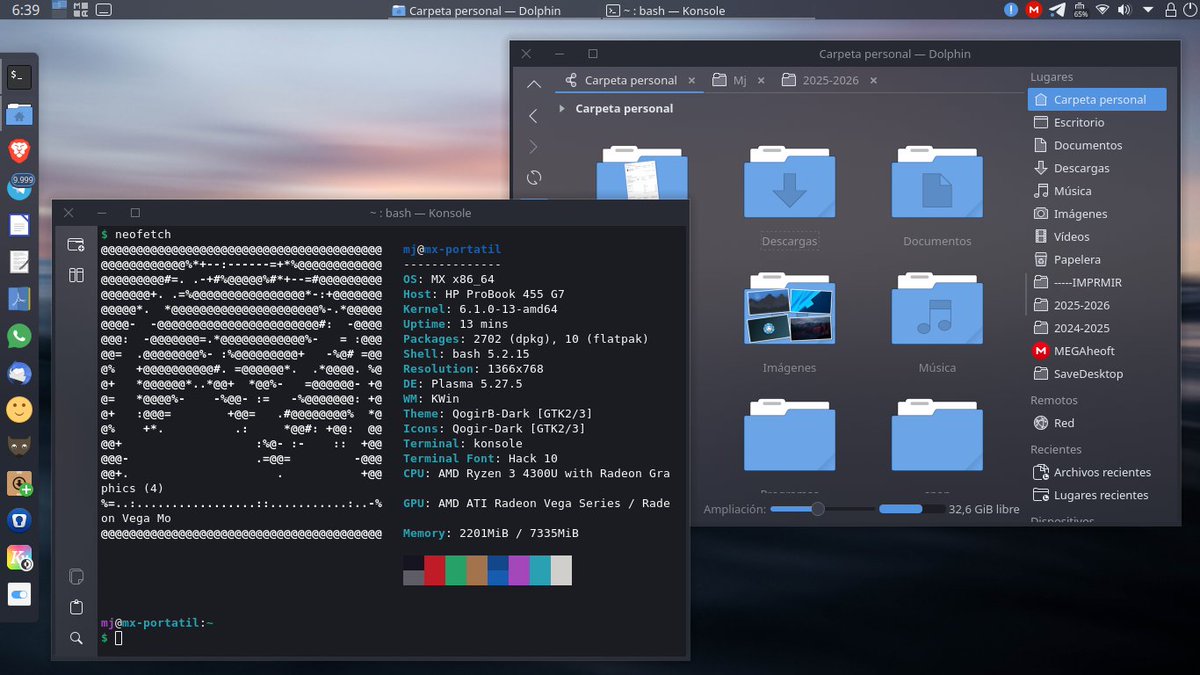Open Telegram with the 9.999 badge in dock
This screenshot has height=675, width=1200.
[19, 187]
